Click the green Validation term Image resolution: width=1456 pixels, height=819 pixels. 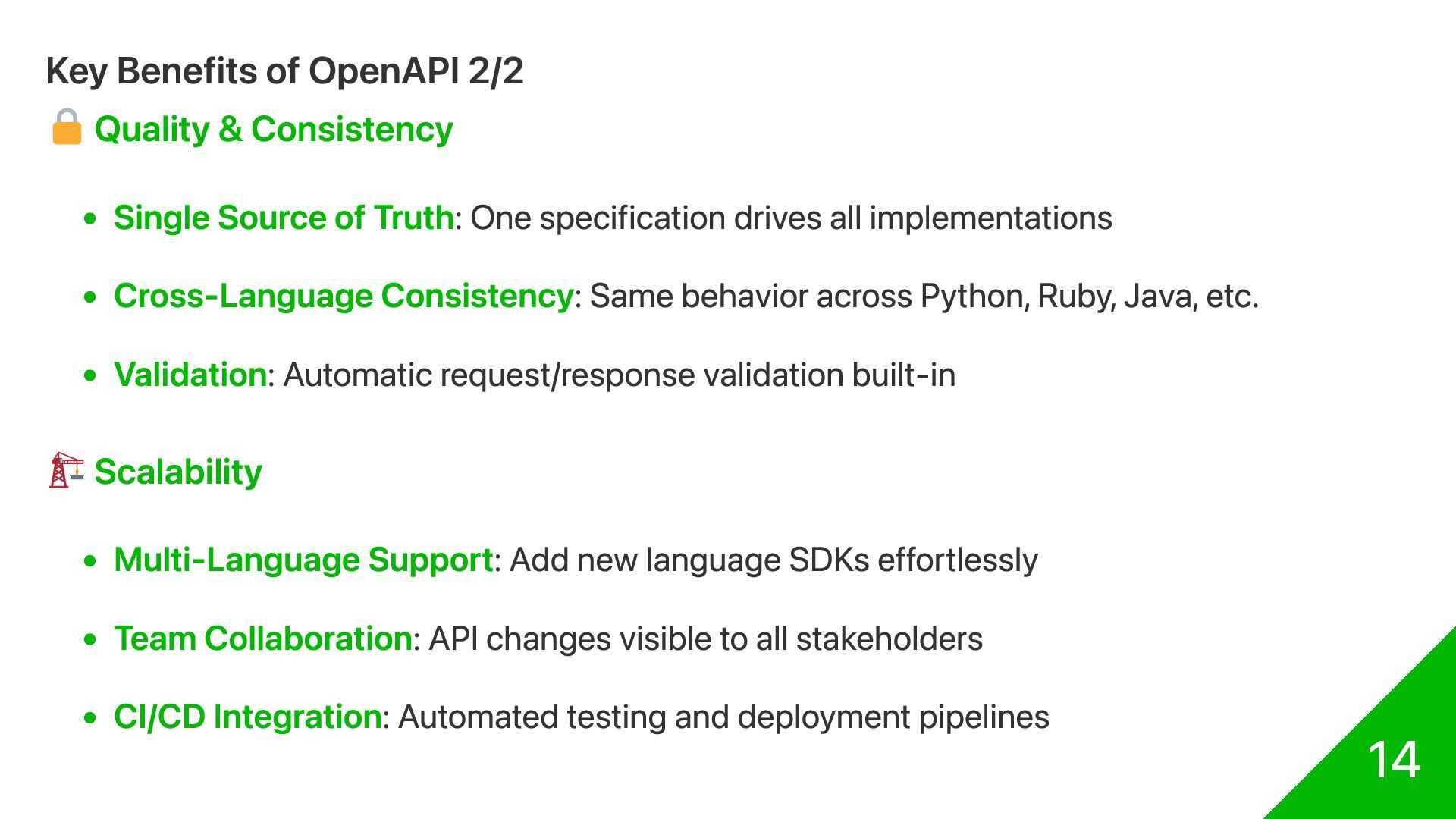click(190, 375)
